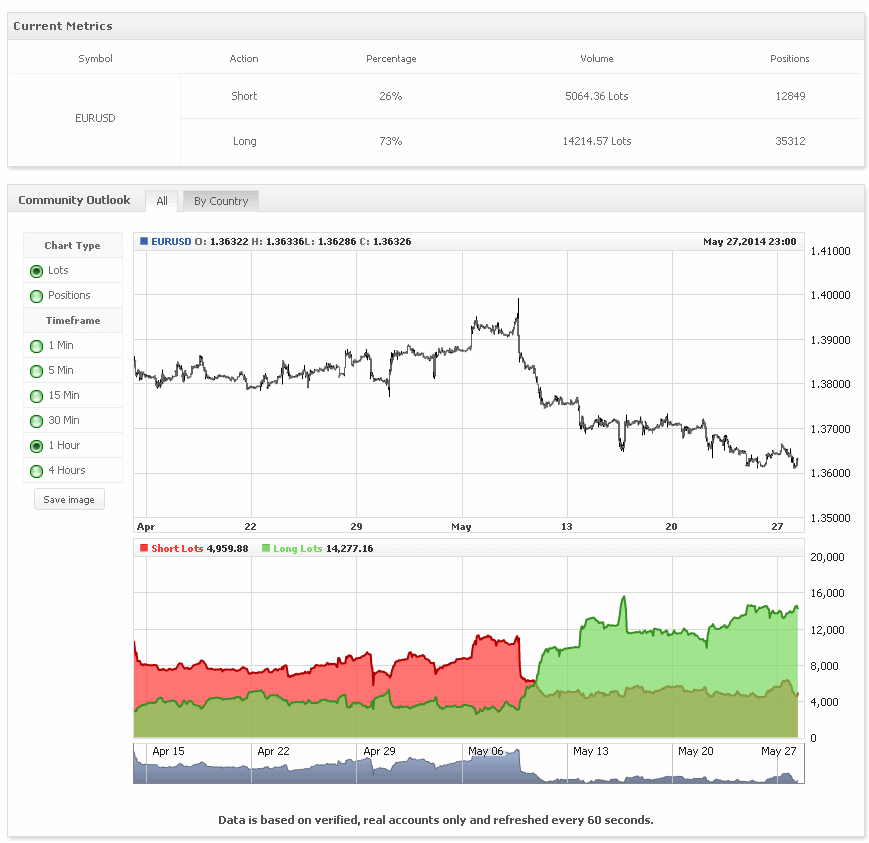Select the Lots chart type radio button
This screenshot has height=843, width=869.
point(37,271)
